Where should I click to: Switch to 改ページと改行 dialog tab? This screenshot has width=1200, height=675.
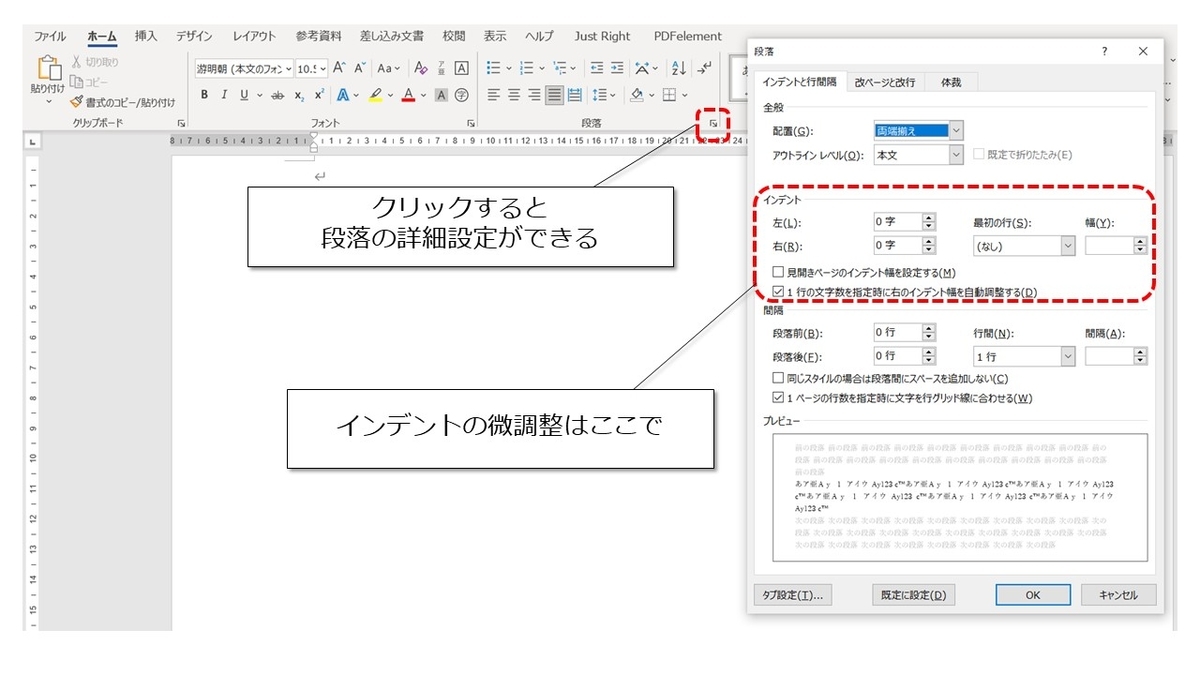coord(885,82)
